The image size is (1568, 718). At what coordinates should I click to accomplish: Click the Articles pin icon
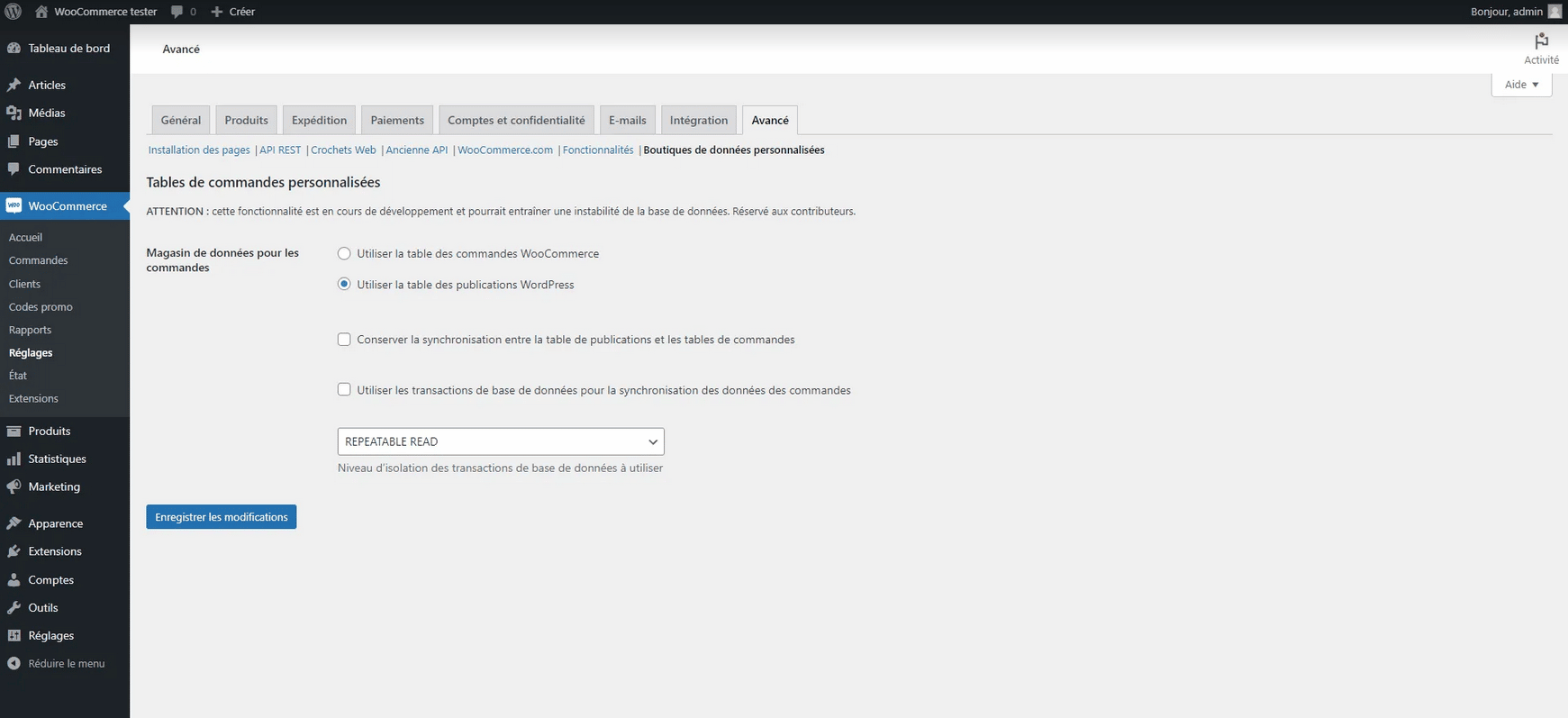[14, 85]
